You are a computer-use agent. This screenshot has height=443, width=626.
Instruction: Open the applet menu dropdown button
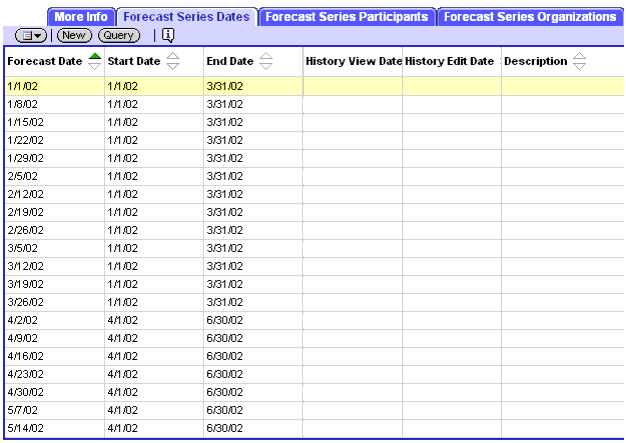[31, 36]
